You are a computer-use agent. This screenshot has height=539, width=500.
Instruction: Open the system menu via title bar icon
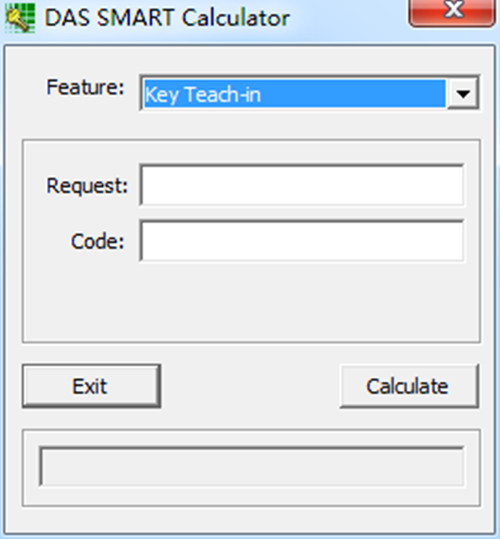[20, 18]
